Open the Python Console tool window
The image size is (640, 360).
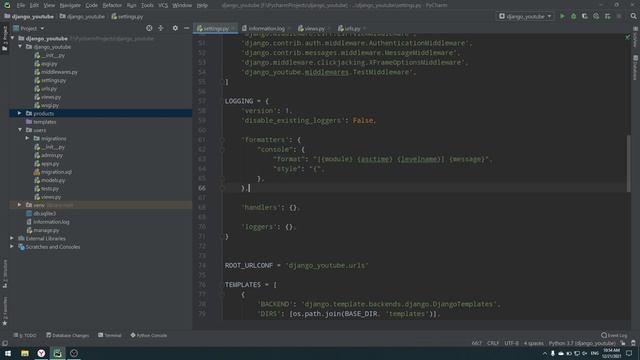[149, 335]
